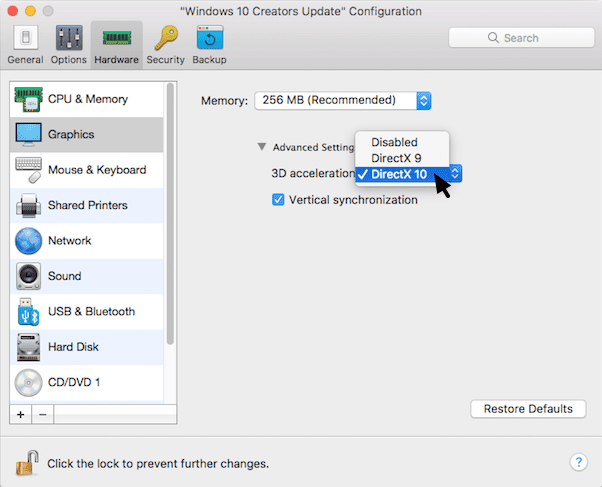Add a hardware device with plus button
The height and width of the screenshot is (487, 602).
(x=21, y=414)
